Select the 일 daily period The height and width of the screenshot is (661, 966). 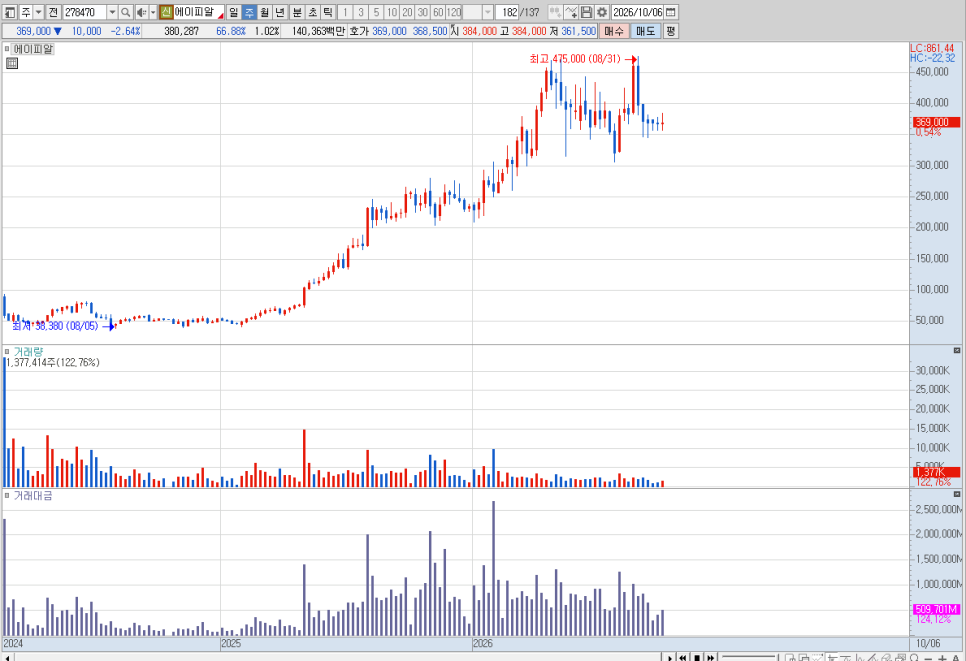pyautogui.click(x=233, y=12)
